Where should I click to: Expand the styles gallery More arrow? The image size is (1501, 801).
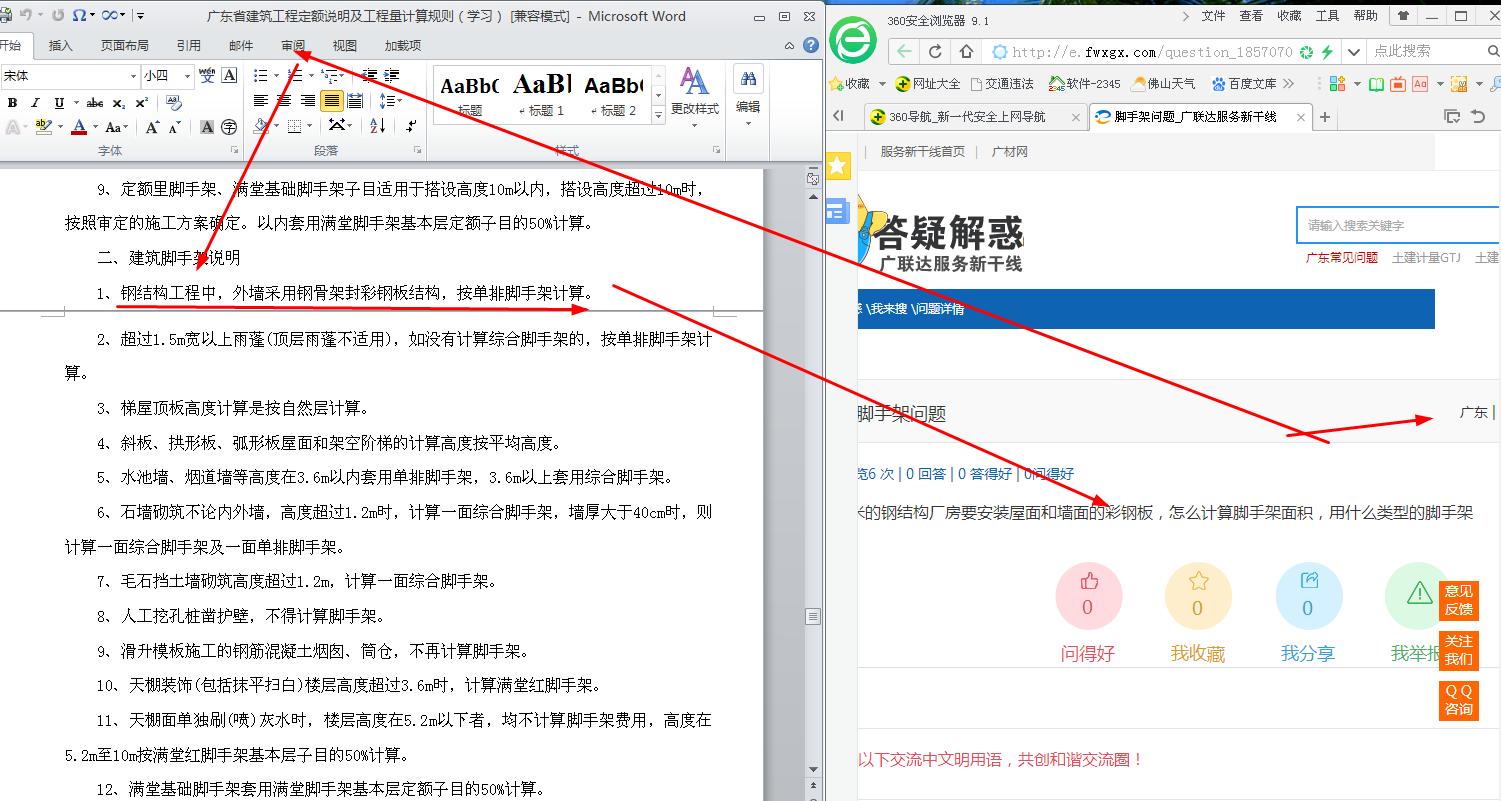pyautogui.click(x=658, y=117)
